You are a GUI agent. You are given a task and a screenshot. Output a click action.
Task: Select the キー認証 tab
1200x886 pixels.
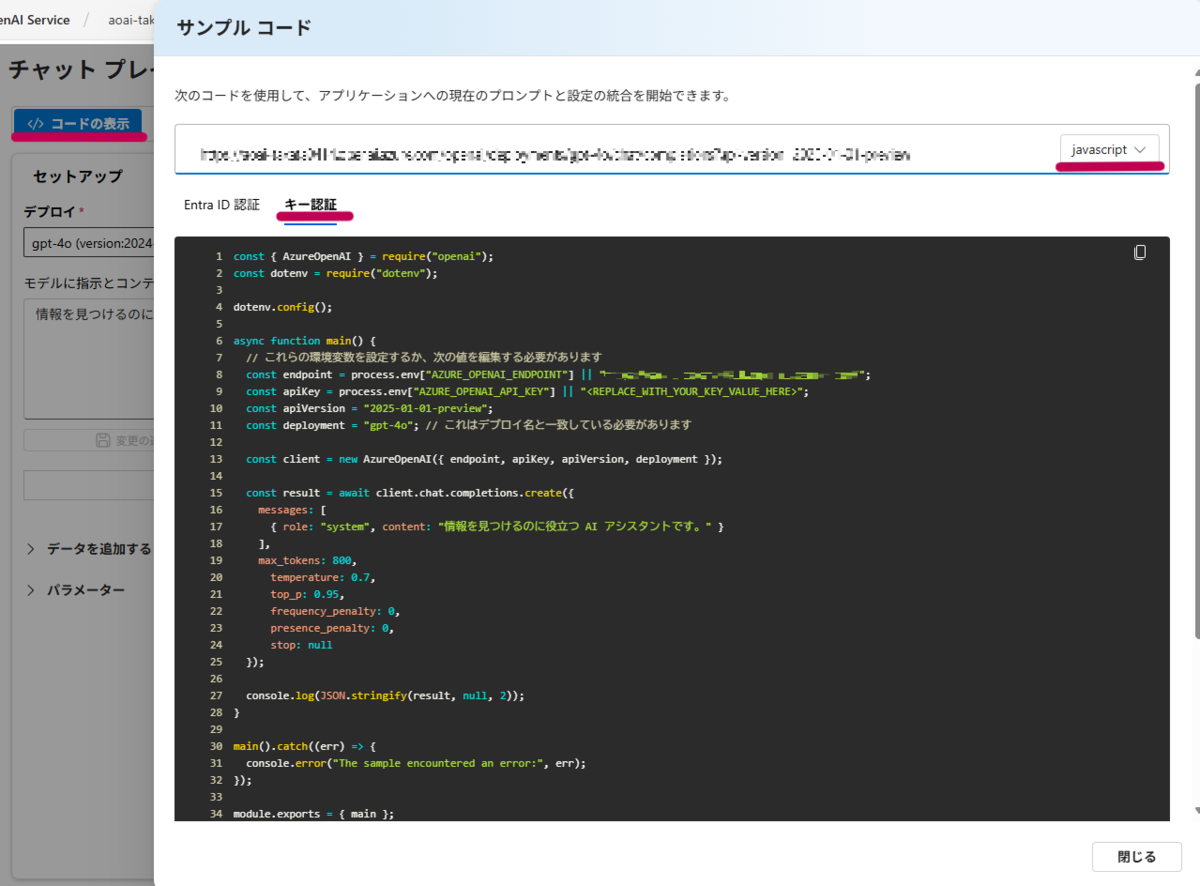[x=311, y=204]
